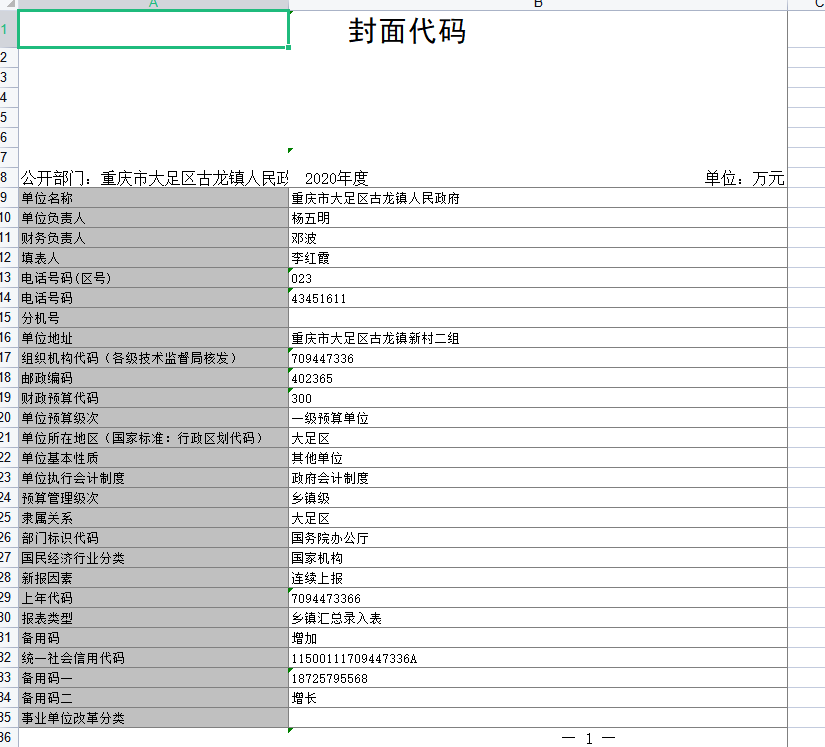Select the phone number 43451611
The height and width of the screenshot is (747, 825).
coord(538,298)
